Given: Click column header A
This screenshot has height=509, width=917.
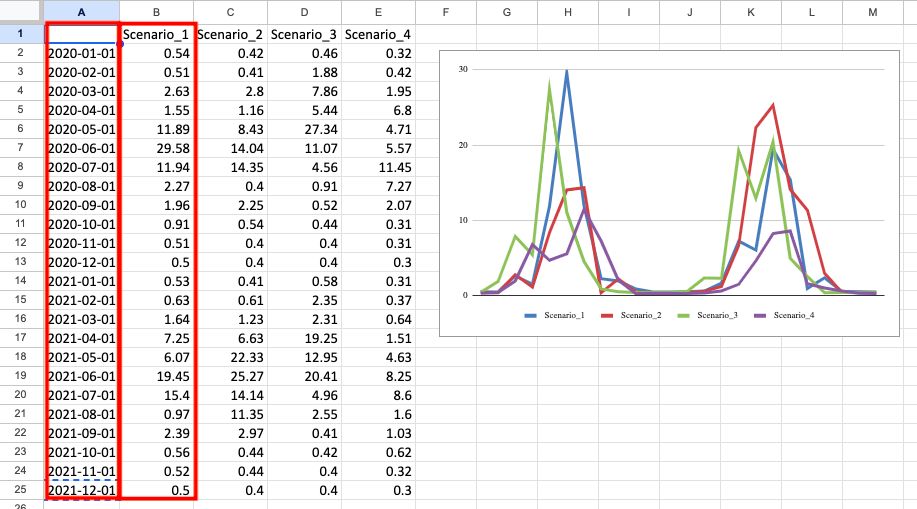Looking at the screenshot, I should [x=82, y=12].
